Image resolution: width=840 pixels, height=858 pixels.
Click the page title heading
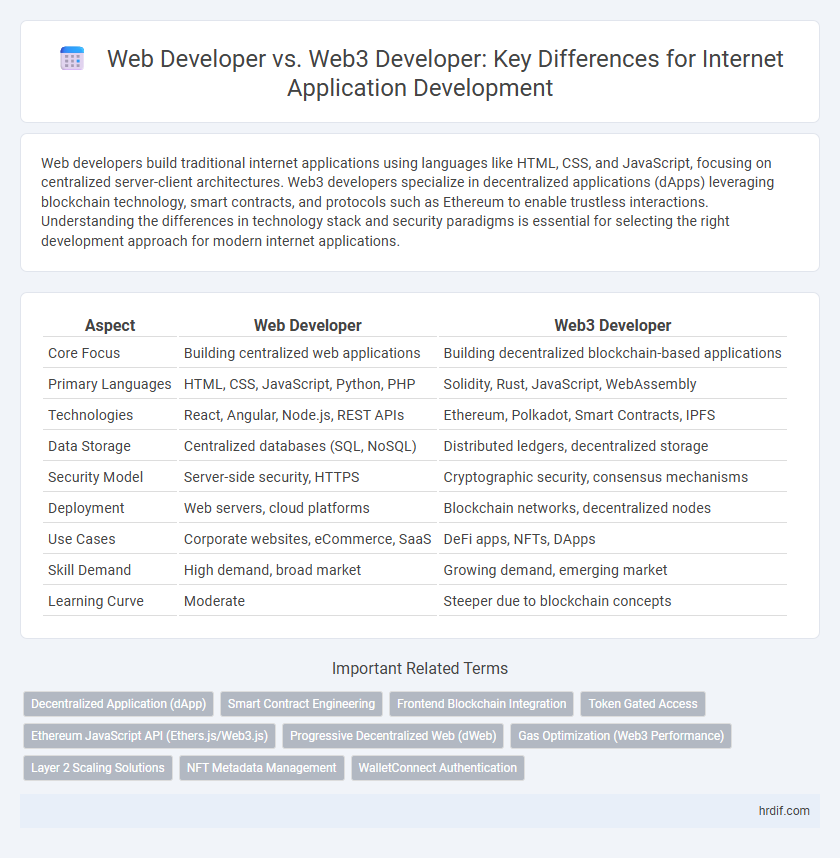[x=445, y=73]
